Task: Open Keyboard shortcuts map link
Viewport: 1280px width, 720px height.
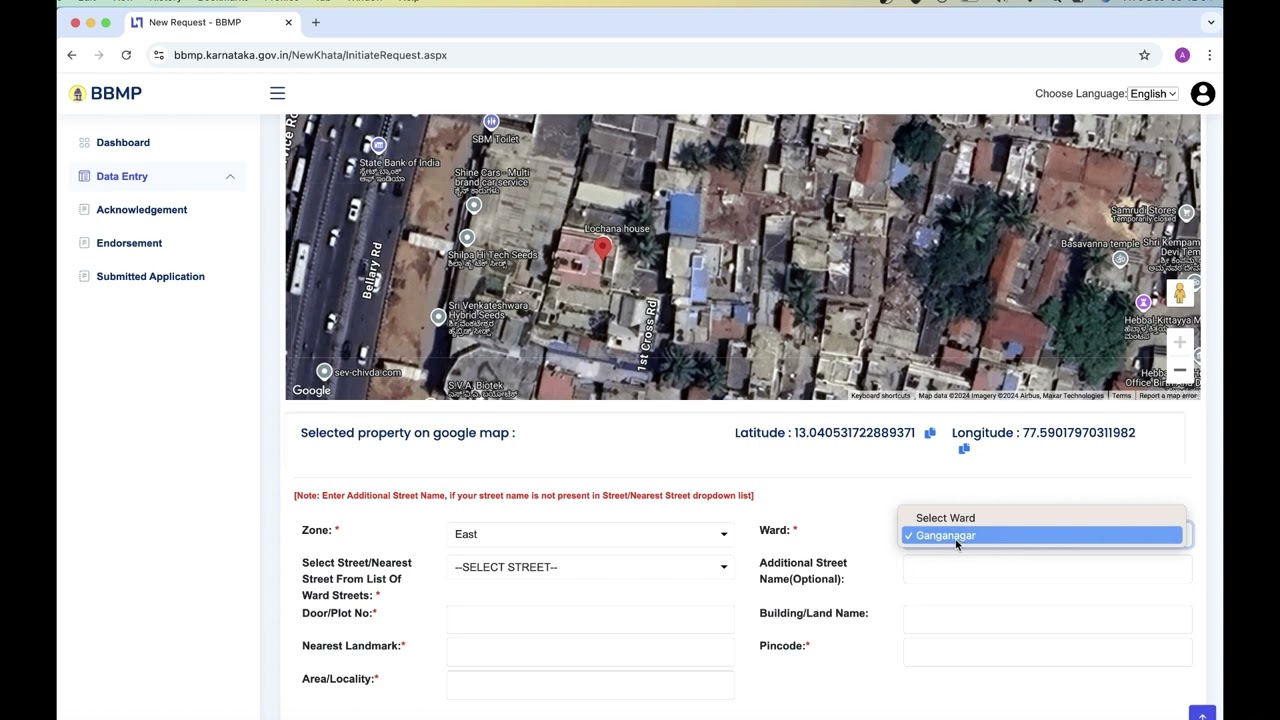Action: point(880,396)
